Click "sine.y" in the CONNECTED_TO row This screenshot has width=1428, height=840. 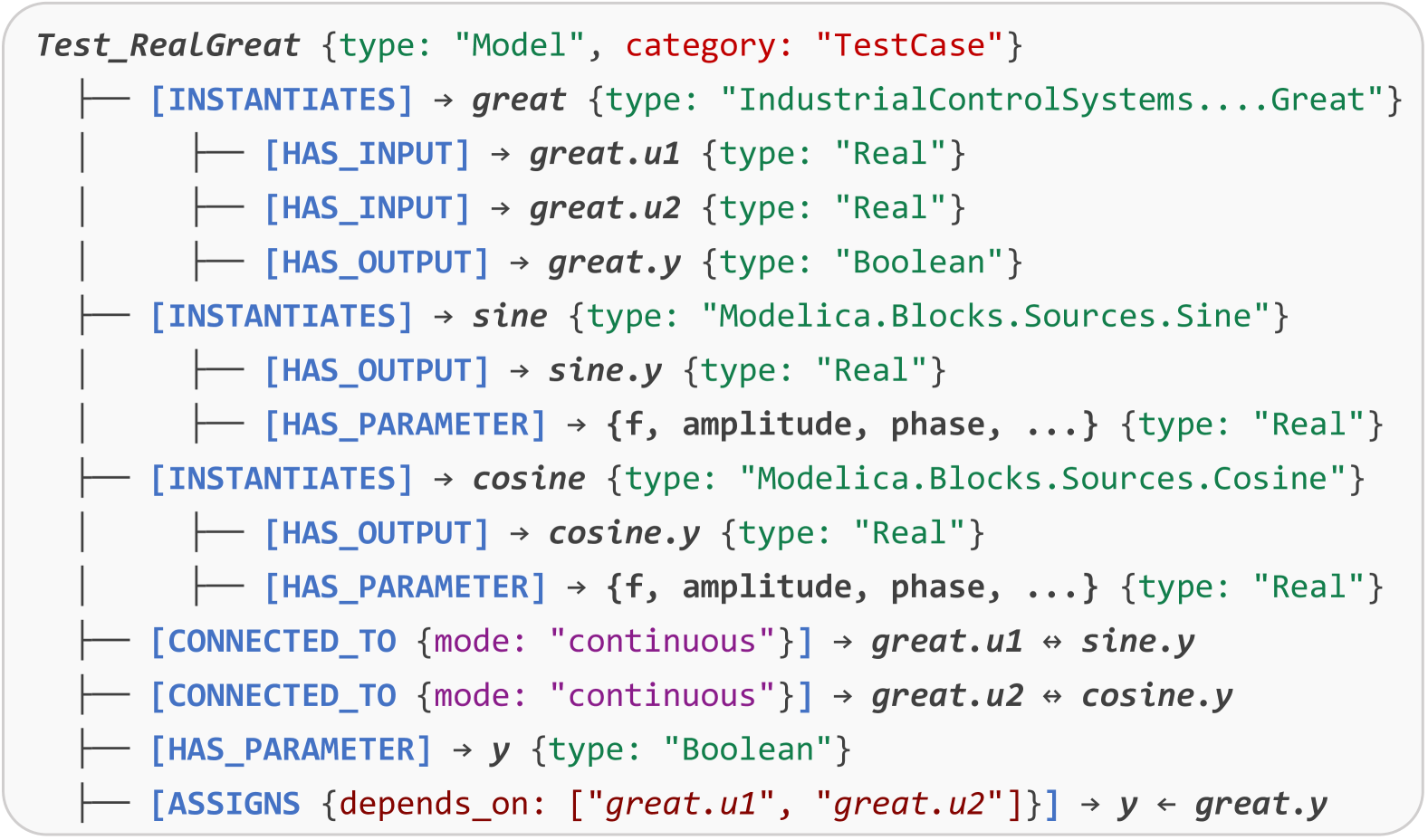(1138, 642)
